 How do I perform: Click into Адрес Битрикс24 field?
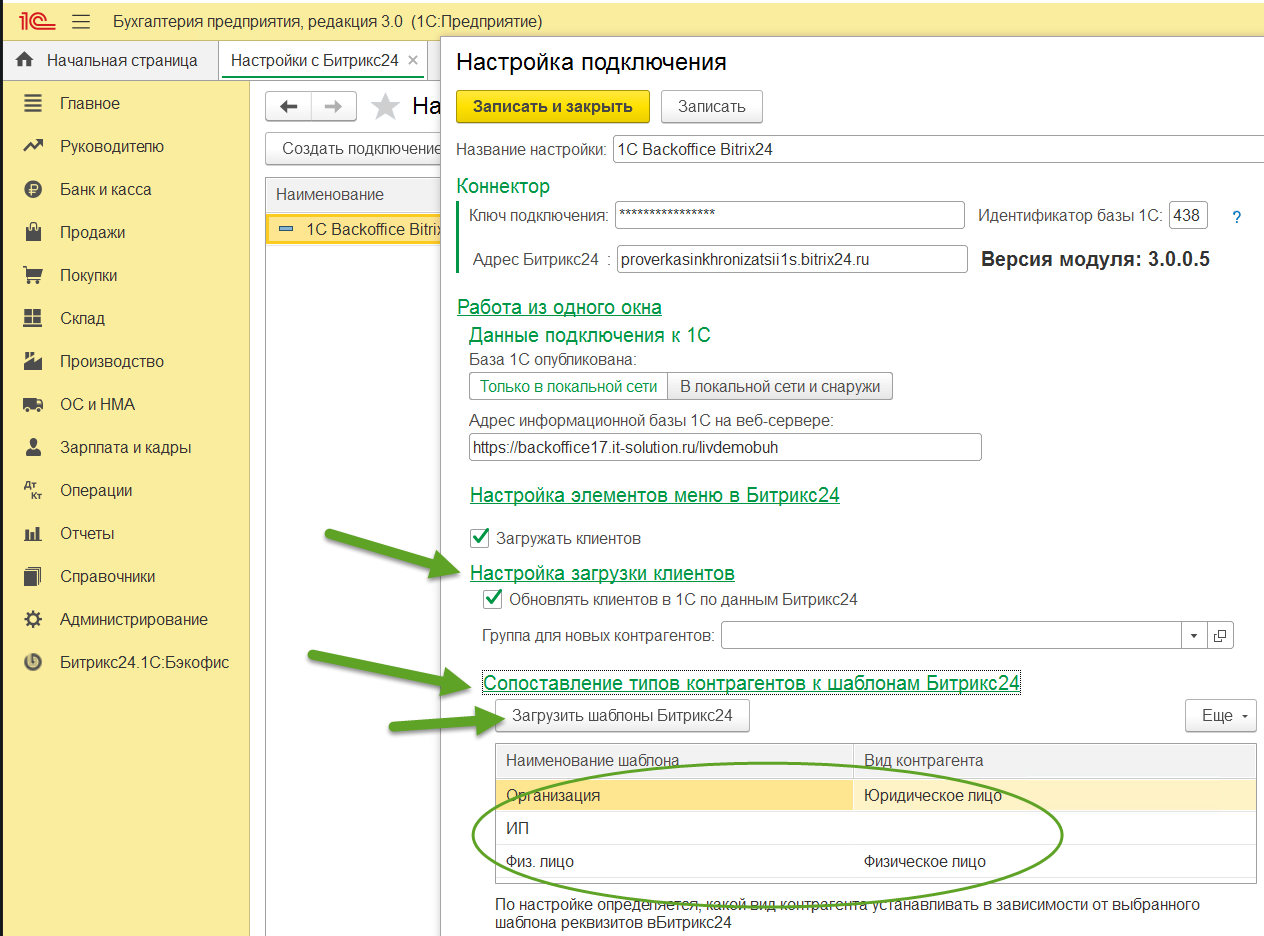pyautogui.click(x=792, y=259)
